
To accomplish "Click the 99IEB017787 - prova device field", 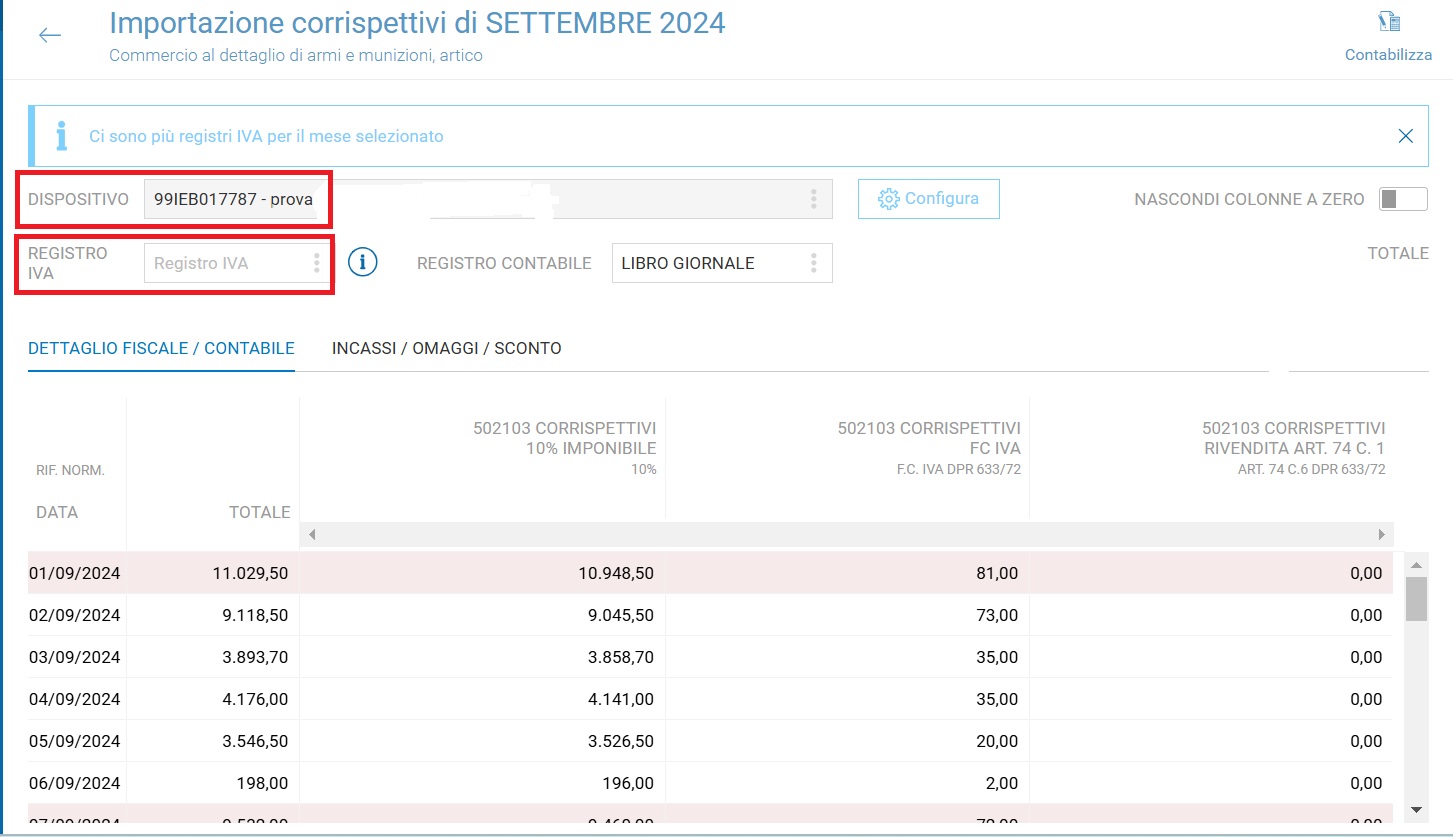I will pos(488,199).
